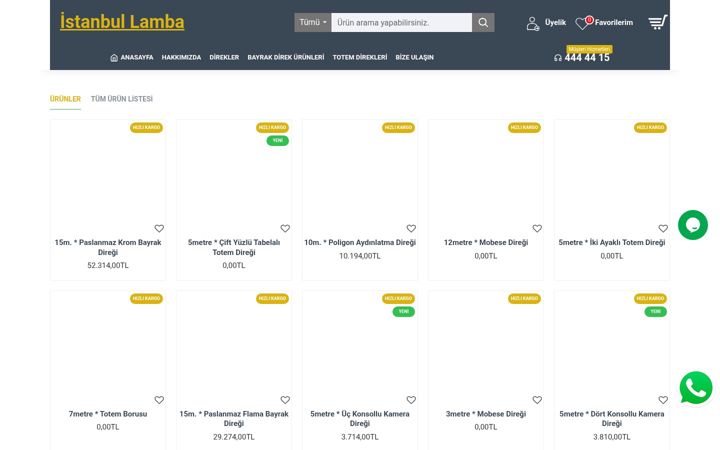The image size is (720, 450).
Task: Open 5metre Çift Yüzlü Tabelalı Totem title
Action: pos(234,247)
